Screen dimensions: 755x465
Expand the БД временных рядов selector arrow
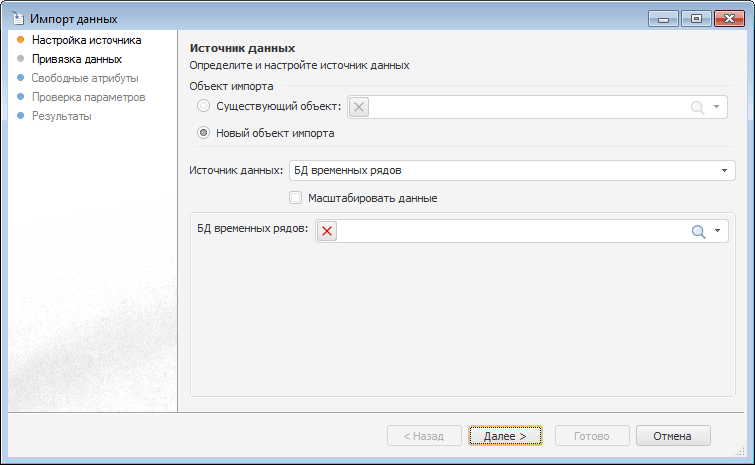click(x=716, y=232)
